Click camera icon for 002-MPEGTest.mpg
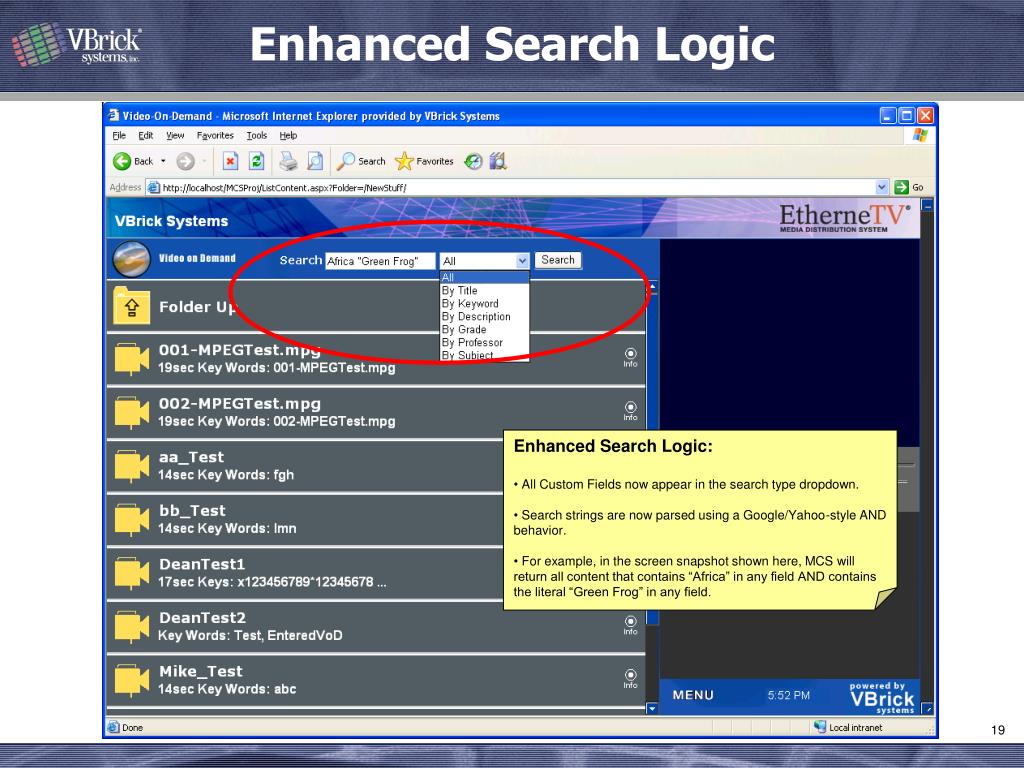 pos(132,412)
